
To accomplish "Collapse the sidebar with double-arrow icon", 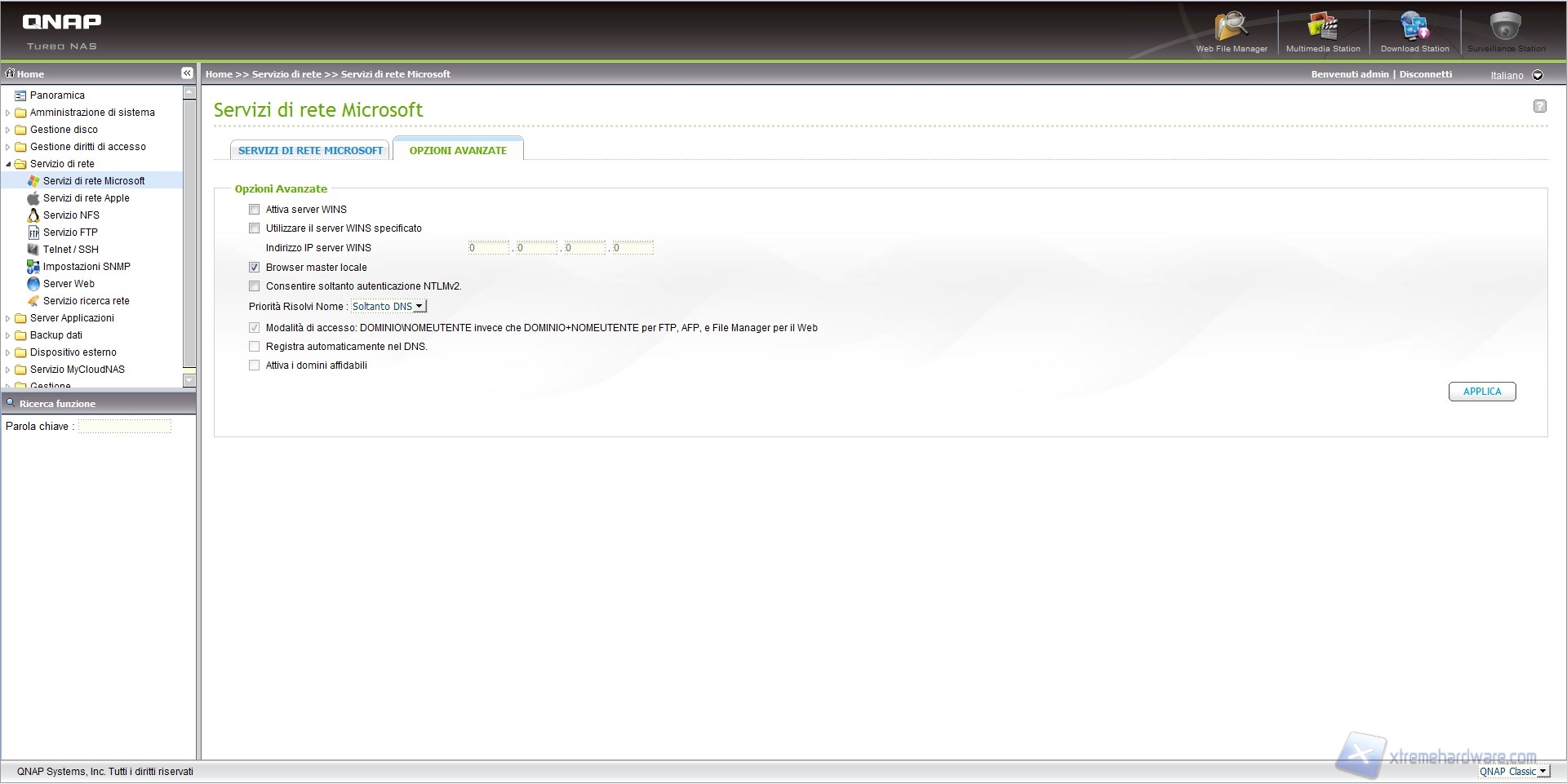I will tap(187, 73).
